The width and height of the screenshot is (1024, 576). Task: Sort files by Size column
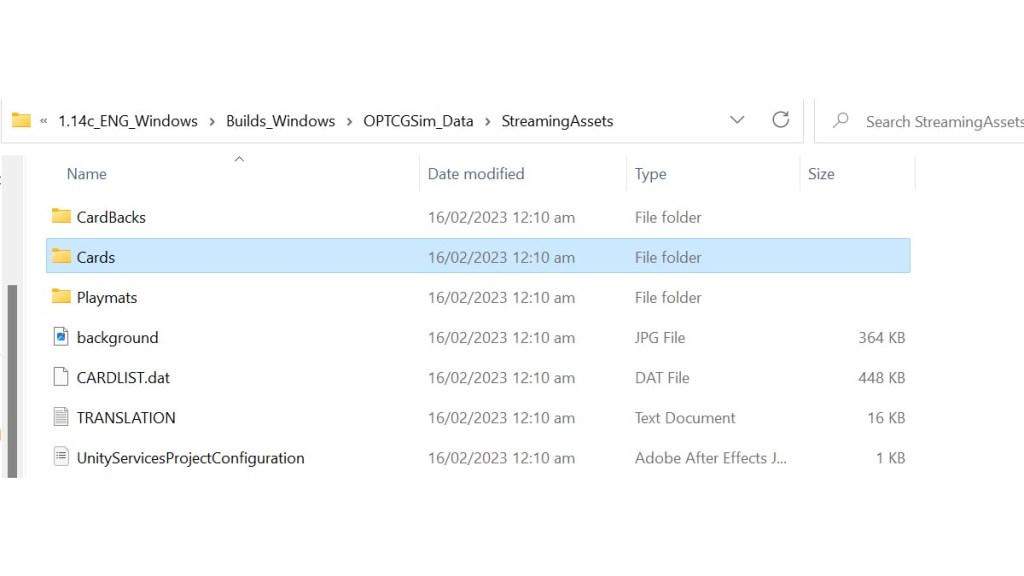click(x=820, y=173)
